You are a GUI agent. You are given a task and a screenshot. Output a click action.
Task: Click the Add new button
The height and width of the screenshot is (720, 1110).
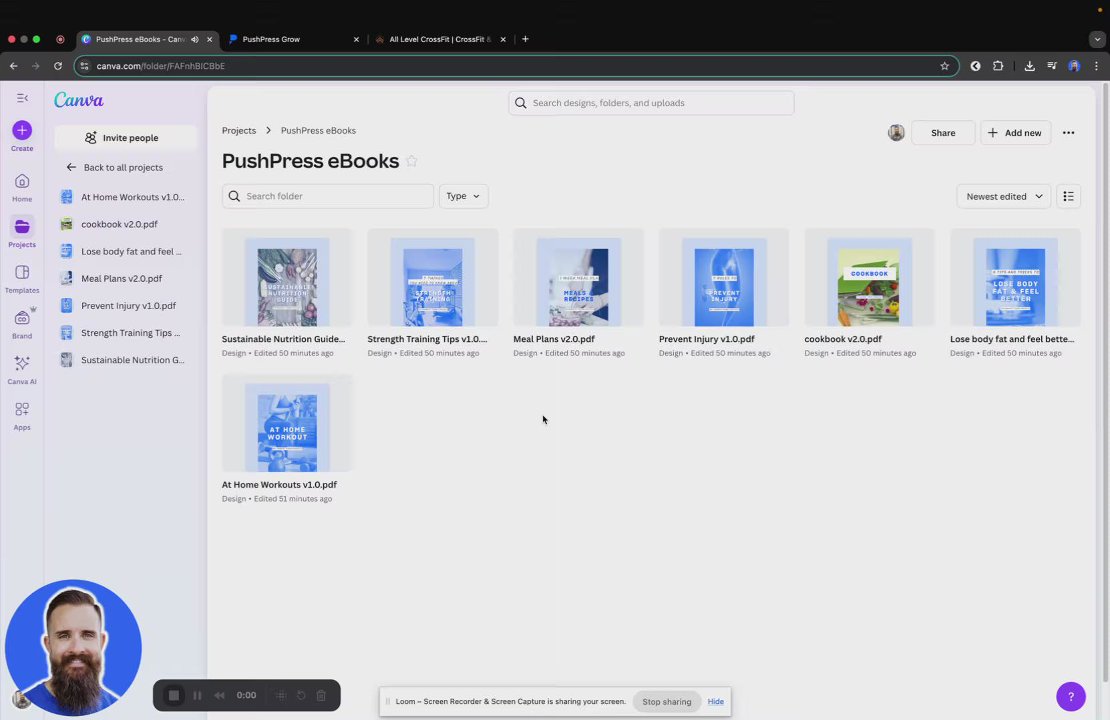[x=1015, y=133]
